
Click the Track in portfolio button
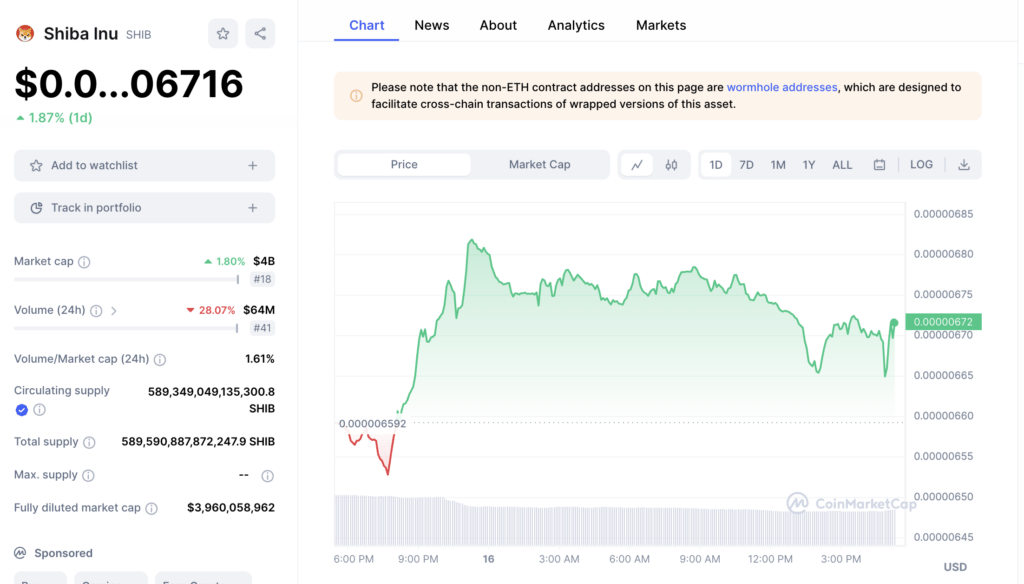(144, 208)
